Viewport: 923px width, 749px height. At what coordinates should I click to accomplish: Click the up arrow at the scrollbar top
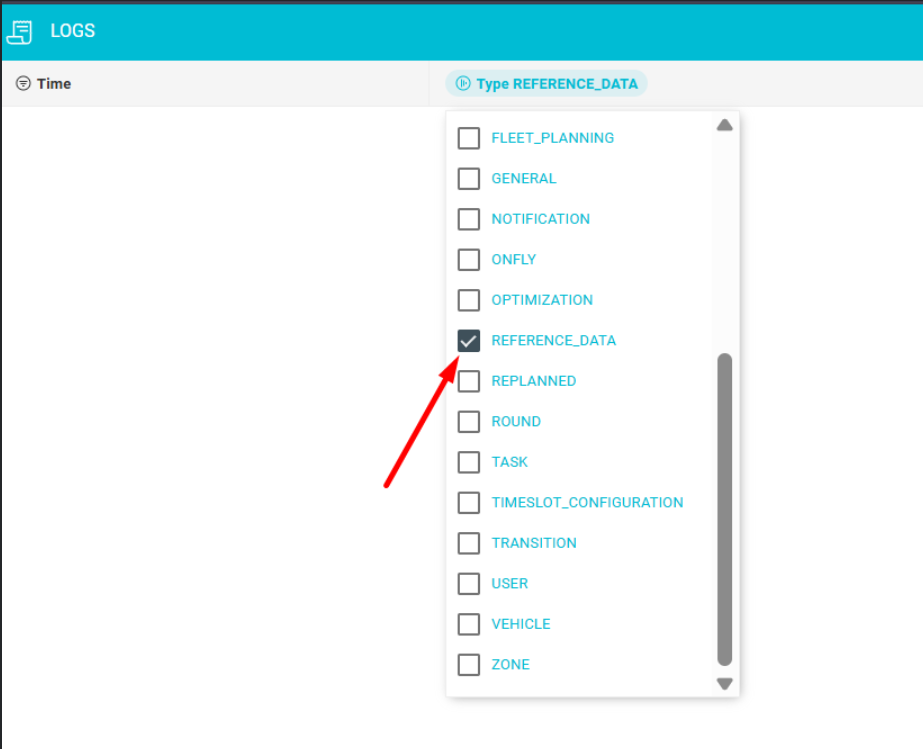coord(724,124)
